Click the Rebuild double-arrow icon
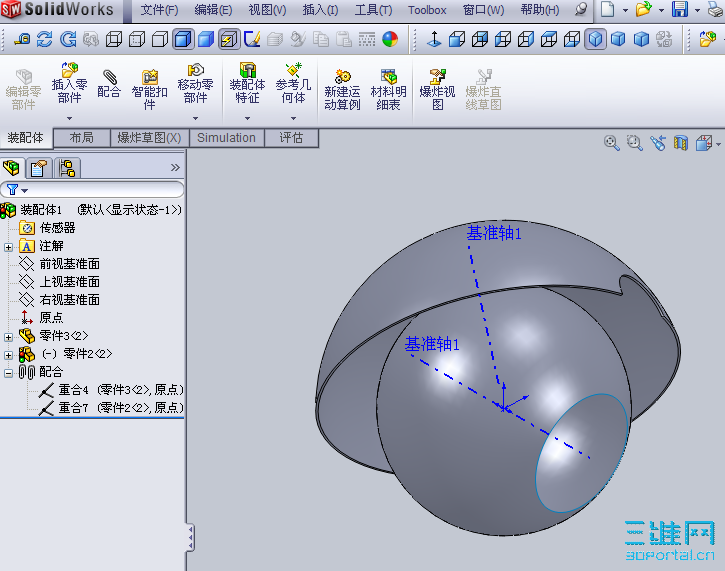 [x=45, y=39]
